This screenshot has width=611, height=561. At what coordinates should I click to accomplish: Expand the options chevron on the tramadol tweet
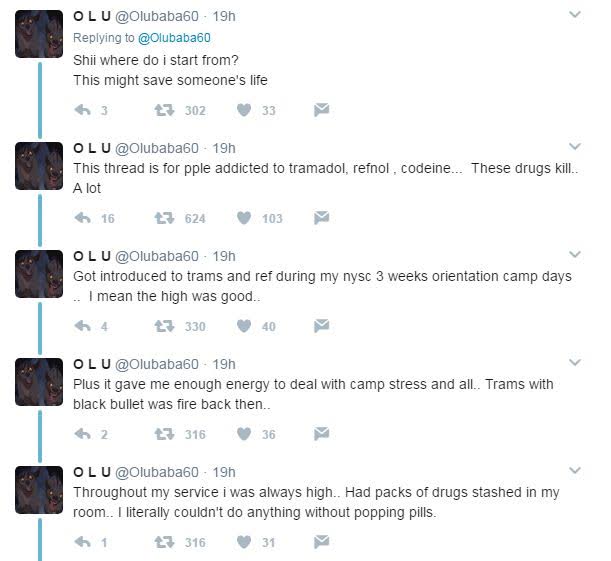pos(575,147)
